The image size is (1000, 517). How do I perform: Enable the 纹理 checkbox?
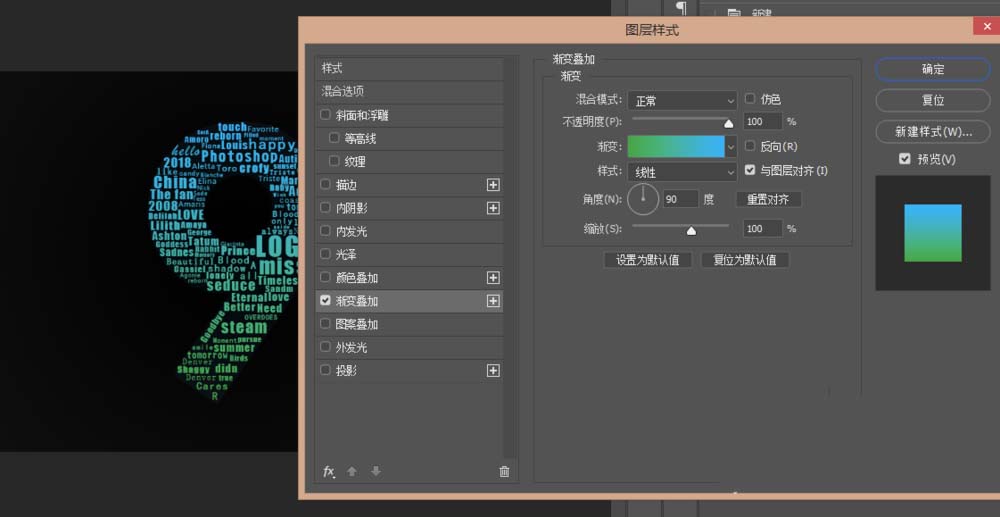coord(334,161)
